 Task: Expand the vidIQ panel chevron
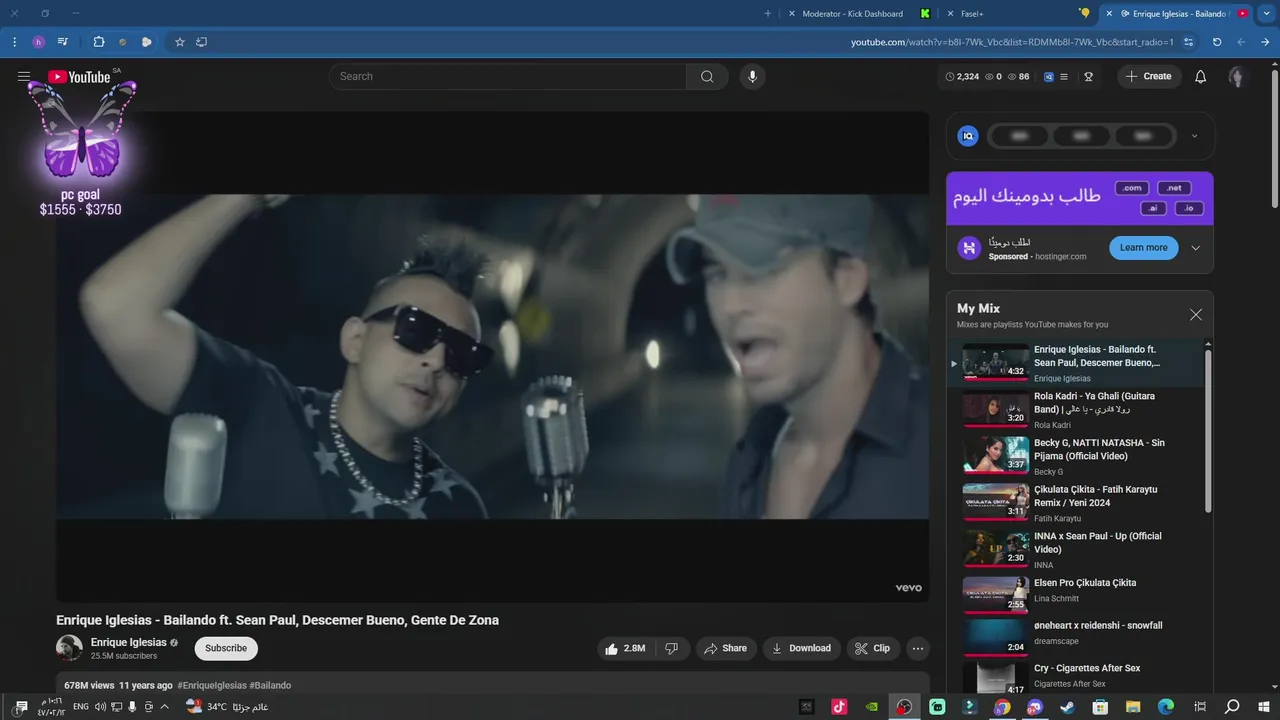click(1194, 136)
